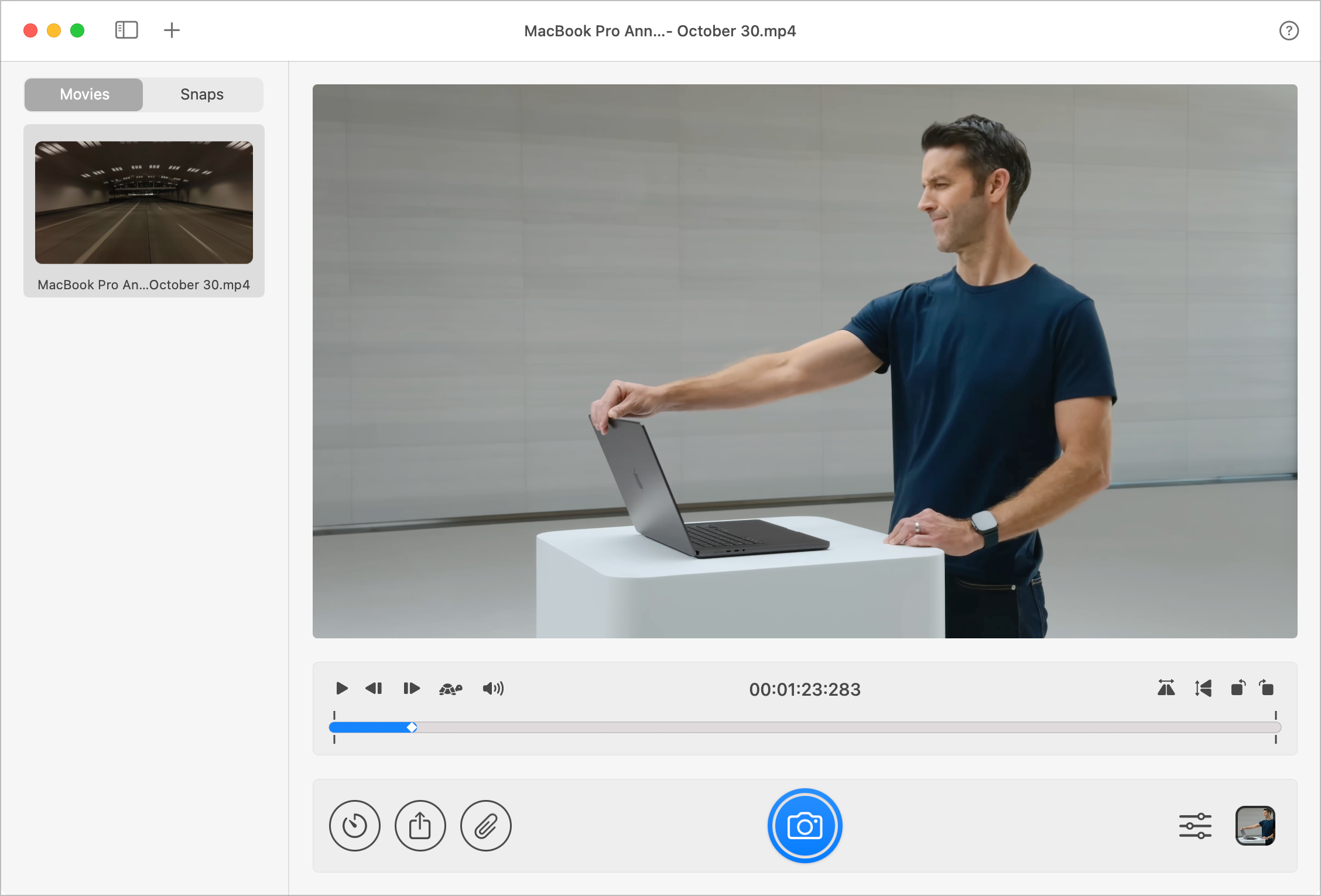Select the Movies tab
The width and height of the screenshot is (1321, 896).
coord(83,93)
